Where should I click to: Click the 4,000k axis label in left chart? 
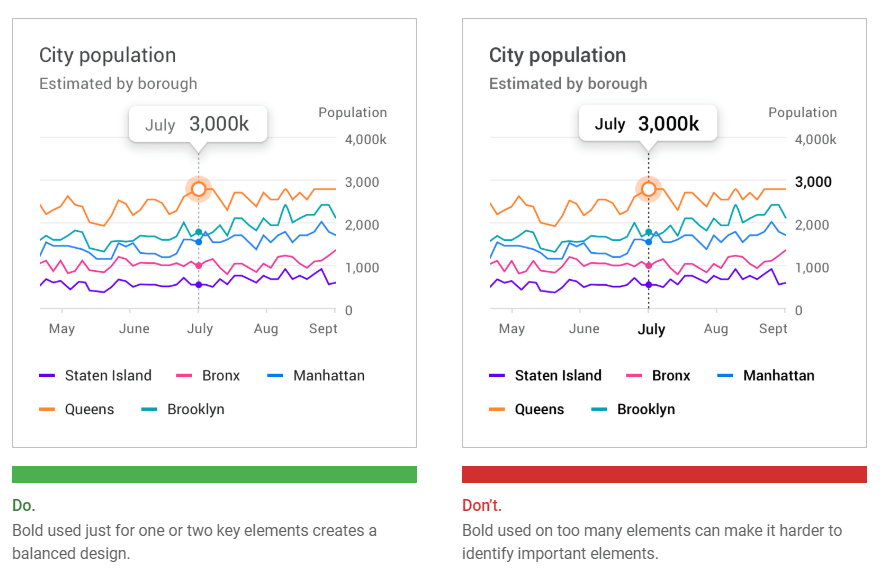tap(365, 139)
